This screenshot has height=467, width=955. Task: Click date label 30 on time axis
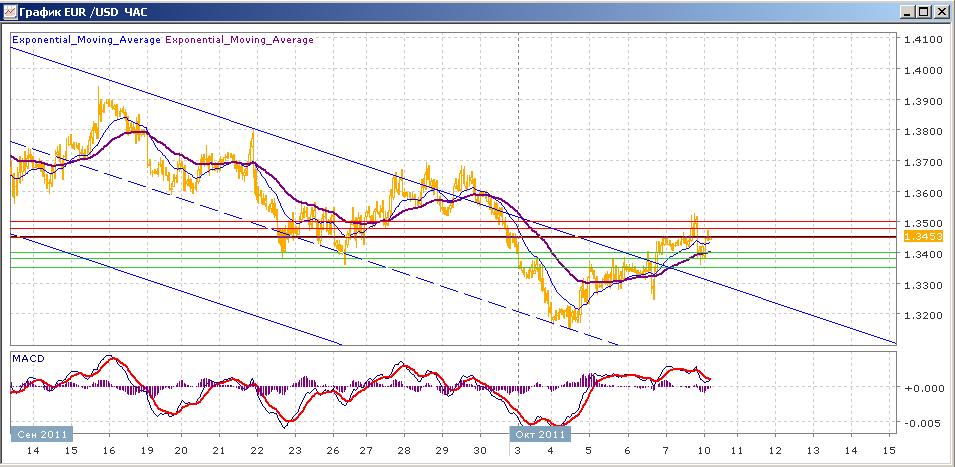(481, 451)
